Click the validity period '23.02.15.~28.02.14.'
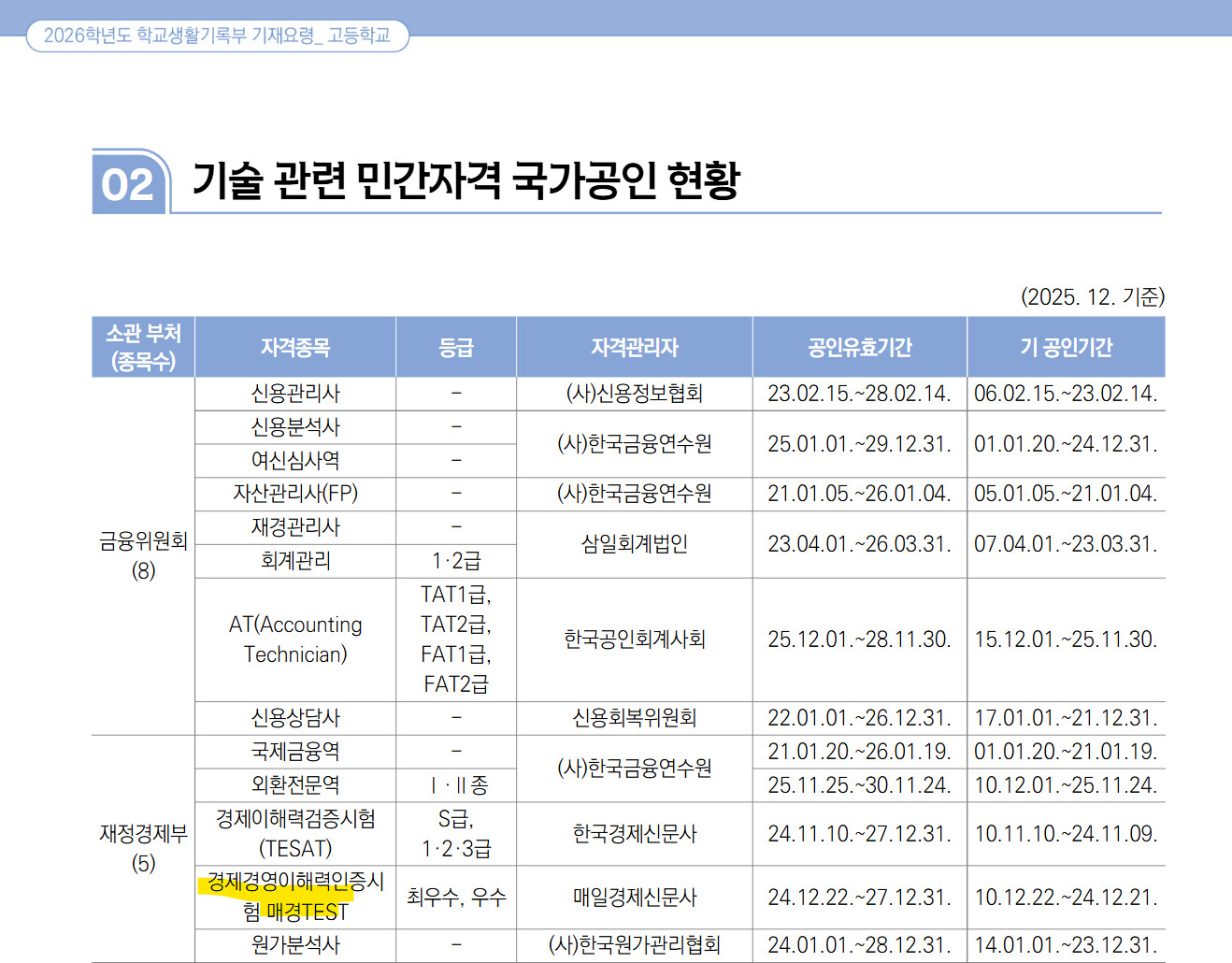This screenshot has height=963, width=1232. 860,394
